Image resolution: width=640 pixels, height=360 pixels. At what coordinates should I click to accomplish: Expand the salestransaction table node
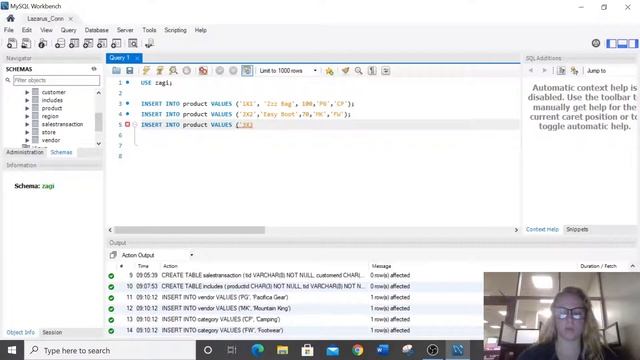27,124
